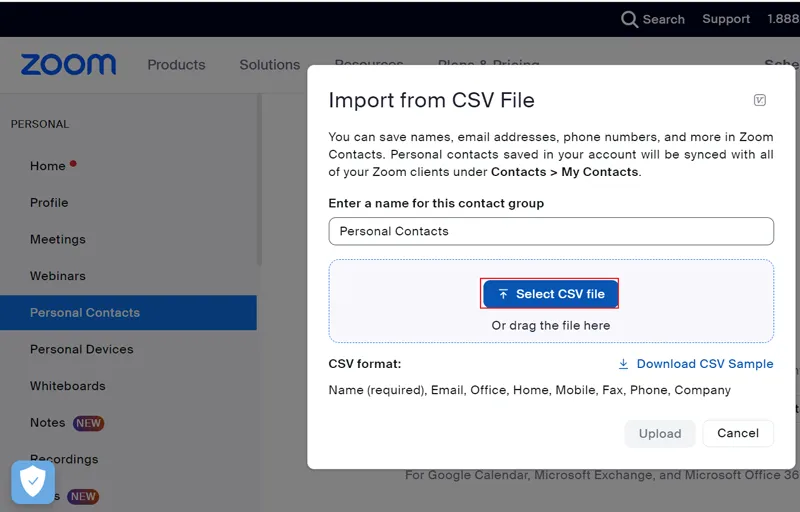Click the sidebar vertical scrollbar
This screenshot has width=800, height=512.
coord(259,180)
